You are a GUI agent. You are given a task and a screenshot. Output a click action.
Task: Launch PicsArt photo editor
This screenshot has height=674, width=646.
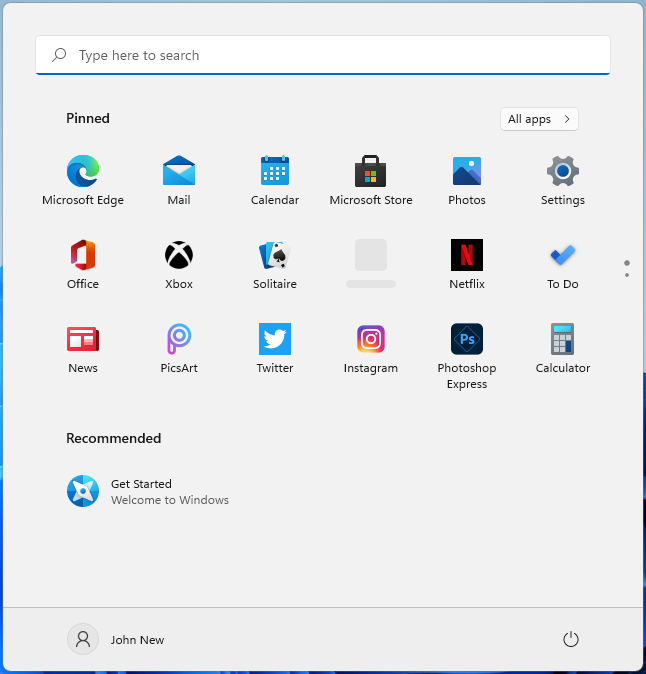pyautogui.click(x=179, y=349)
